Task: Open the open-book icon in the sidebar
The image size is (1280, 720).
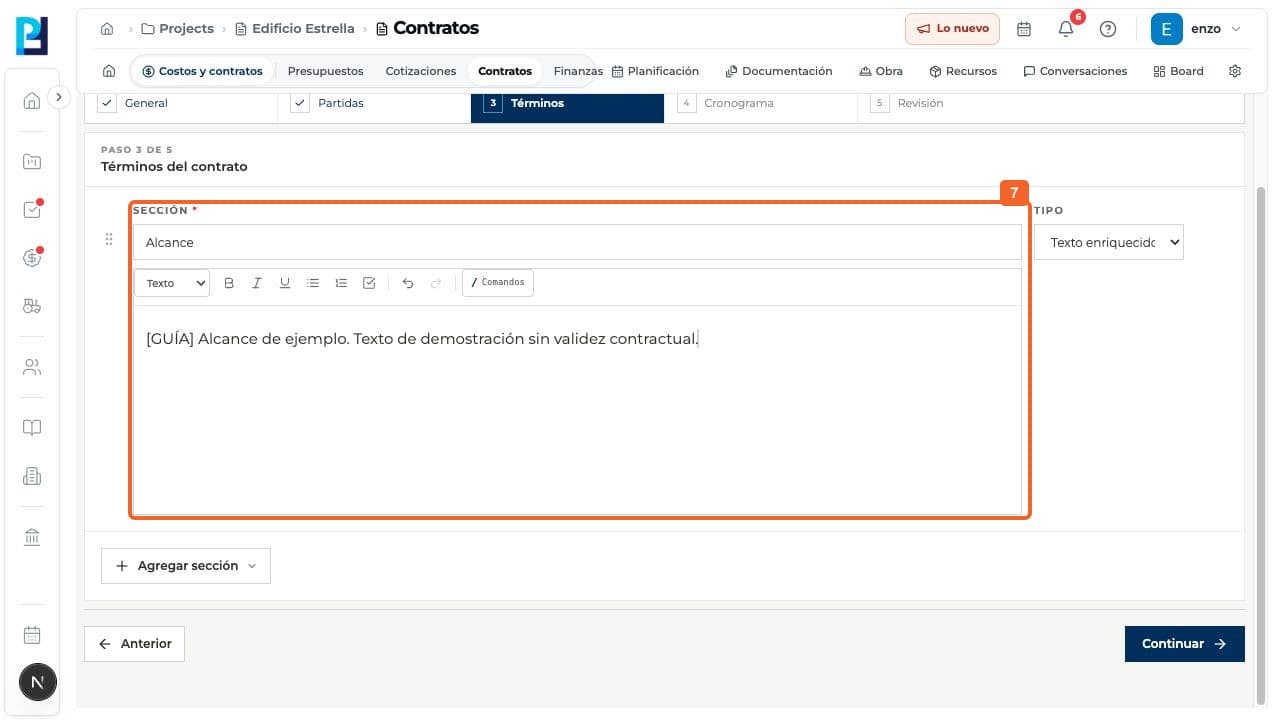Action: (x=32, y=428)
